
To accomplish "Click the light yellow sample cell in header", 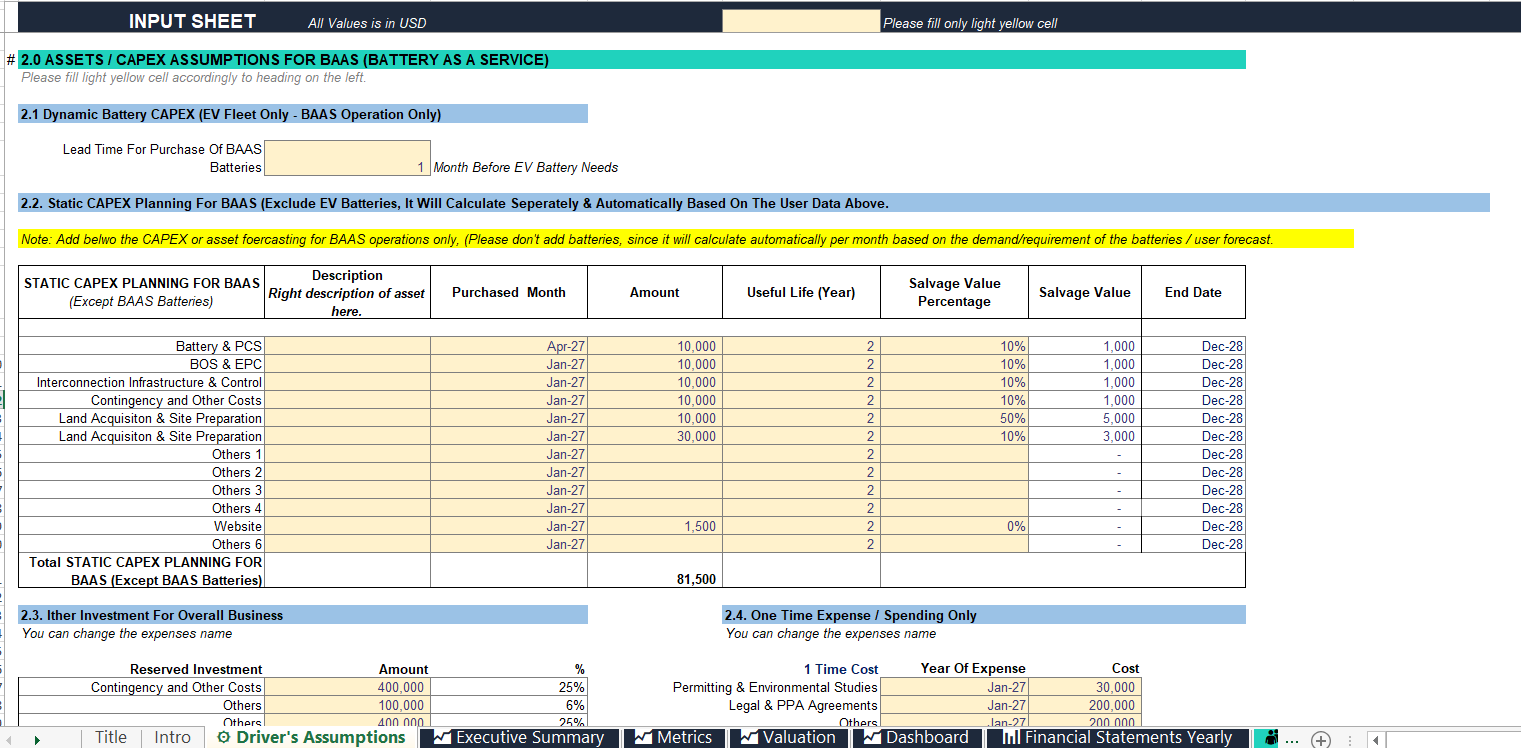I will pyautogui.click(x=801, y=22).
